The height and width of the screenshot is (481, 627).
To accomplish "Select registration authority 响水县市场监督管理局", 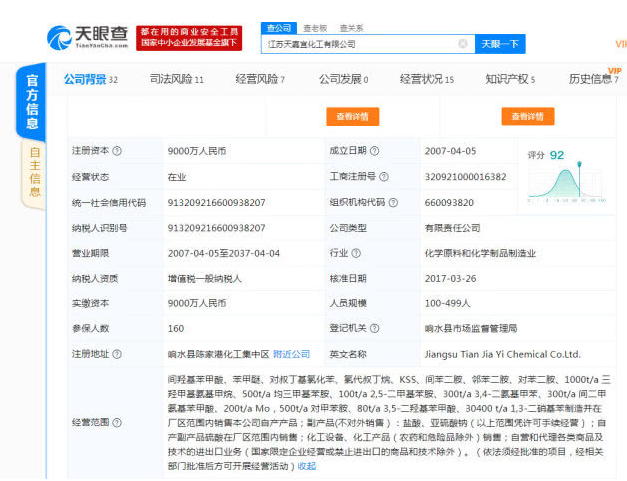I will (471, 329).
